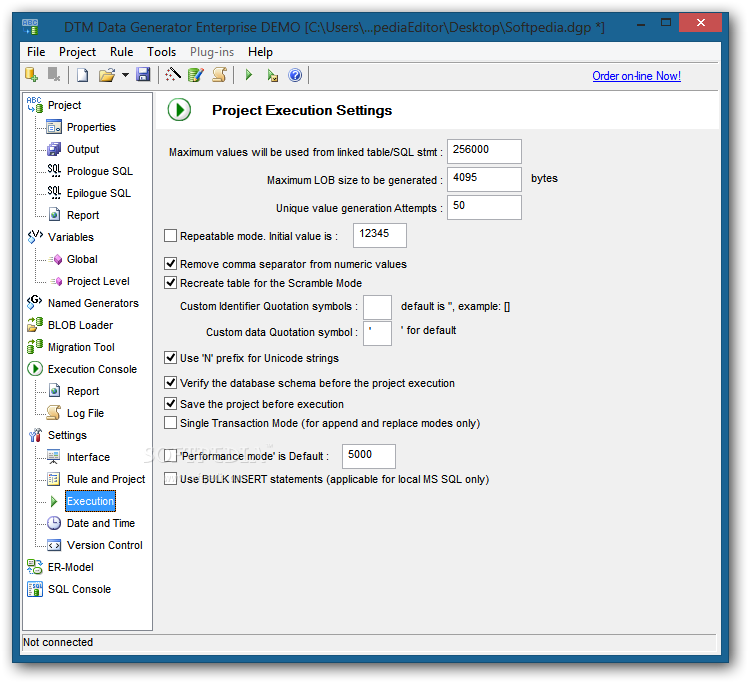Select Project node in the tree
Viewport: 749px width, 683px height.
point(64,105)
